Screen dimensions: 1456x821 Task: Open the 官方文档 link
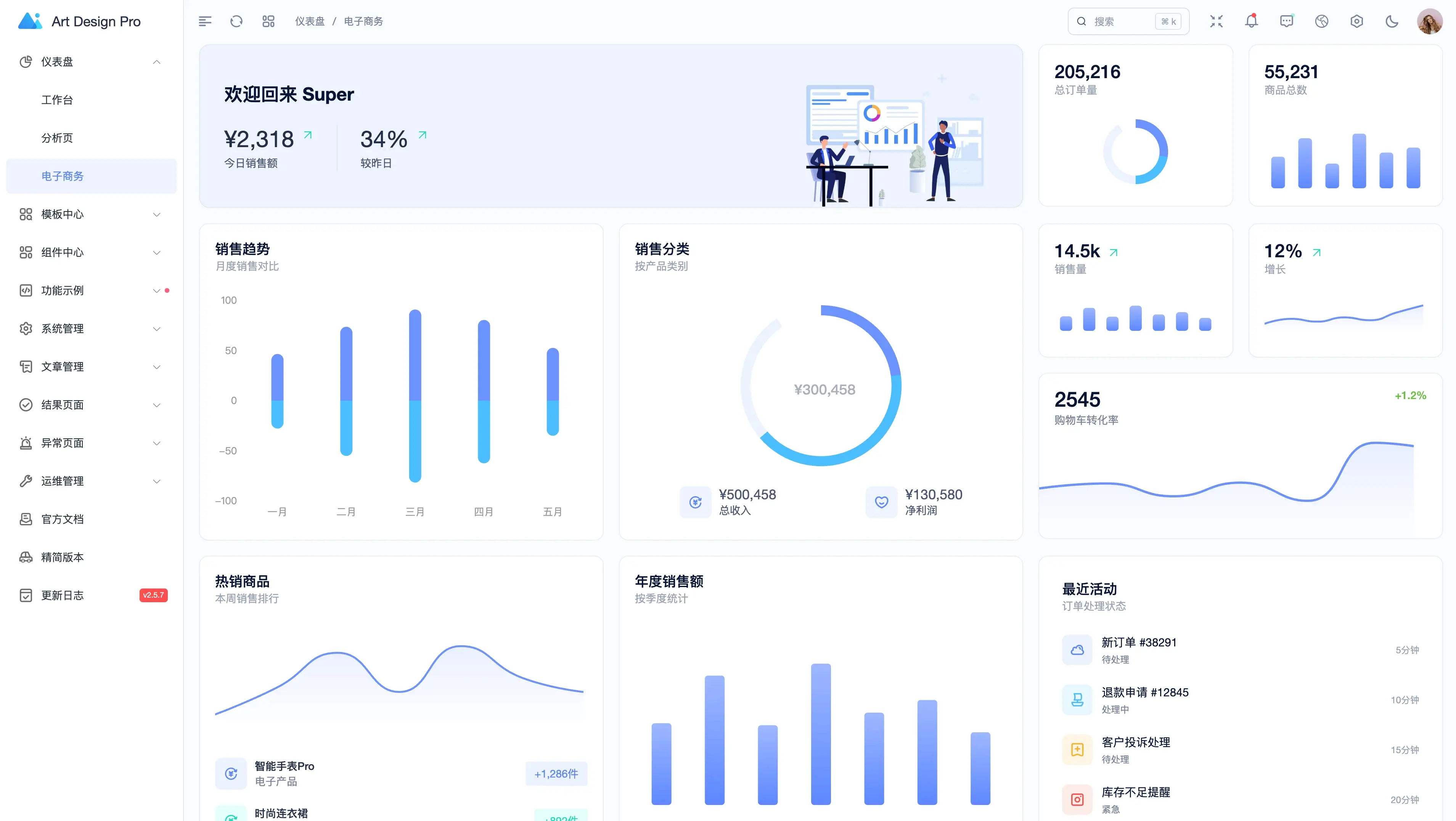pos(62,519)
